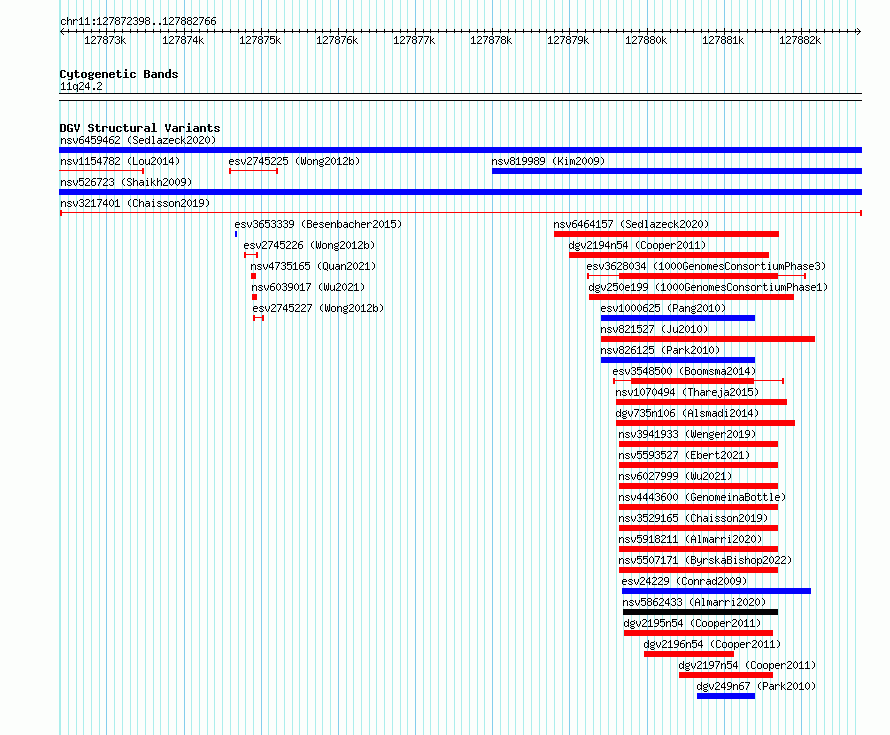This screenshot has width=890, height=735.
Task: Click the dgv250e199 (1000GenomesConsortiumPhase1) label
Action: [x=708, y=287]
